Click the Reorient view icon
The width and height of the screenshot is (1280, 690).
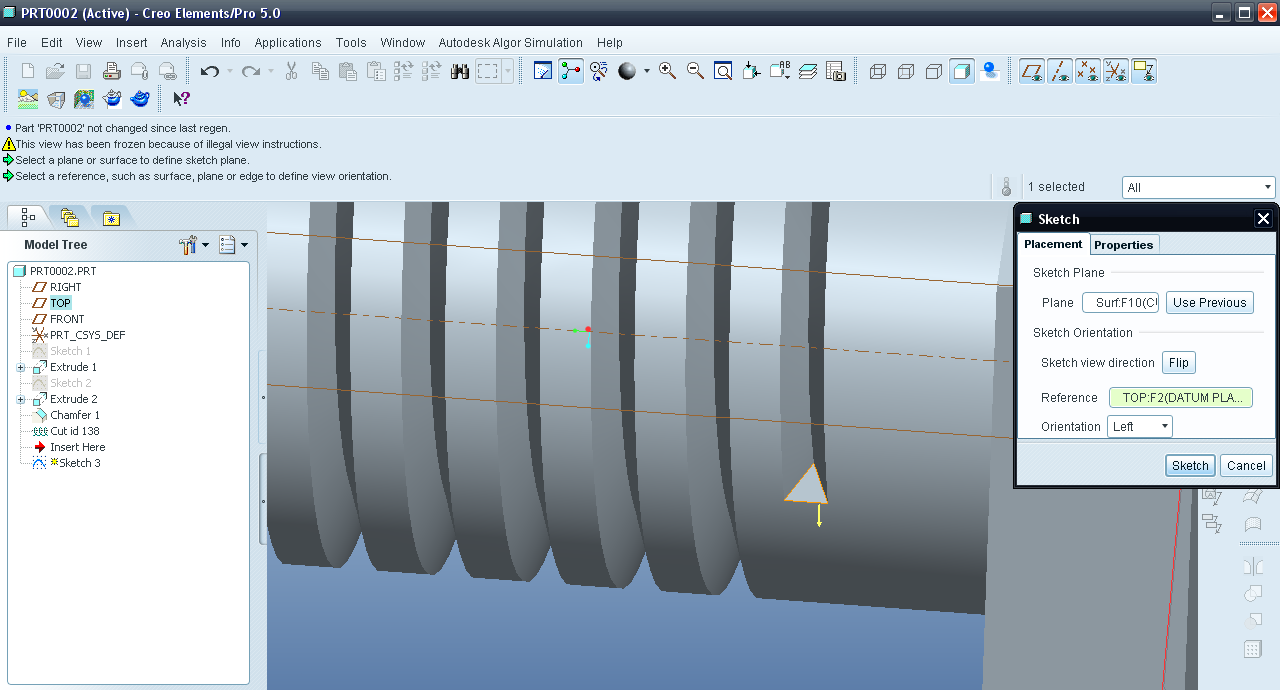pyautogui.click(x=751, y=71)
